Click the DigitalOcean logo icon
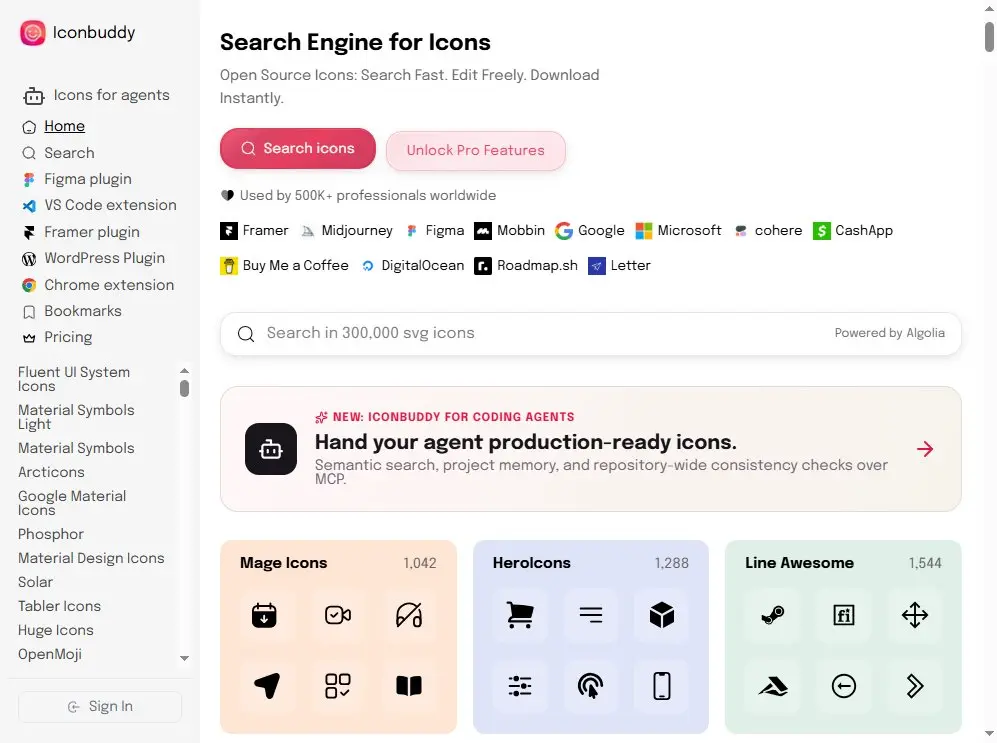Screen dimensions: 997x743 click(x=368, y=266)
